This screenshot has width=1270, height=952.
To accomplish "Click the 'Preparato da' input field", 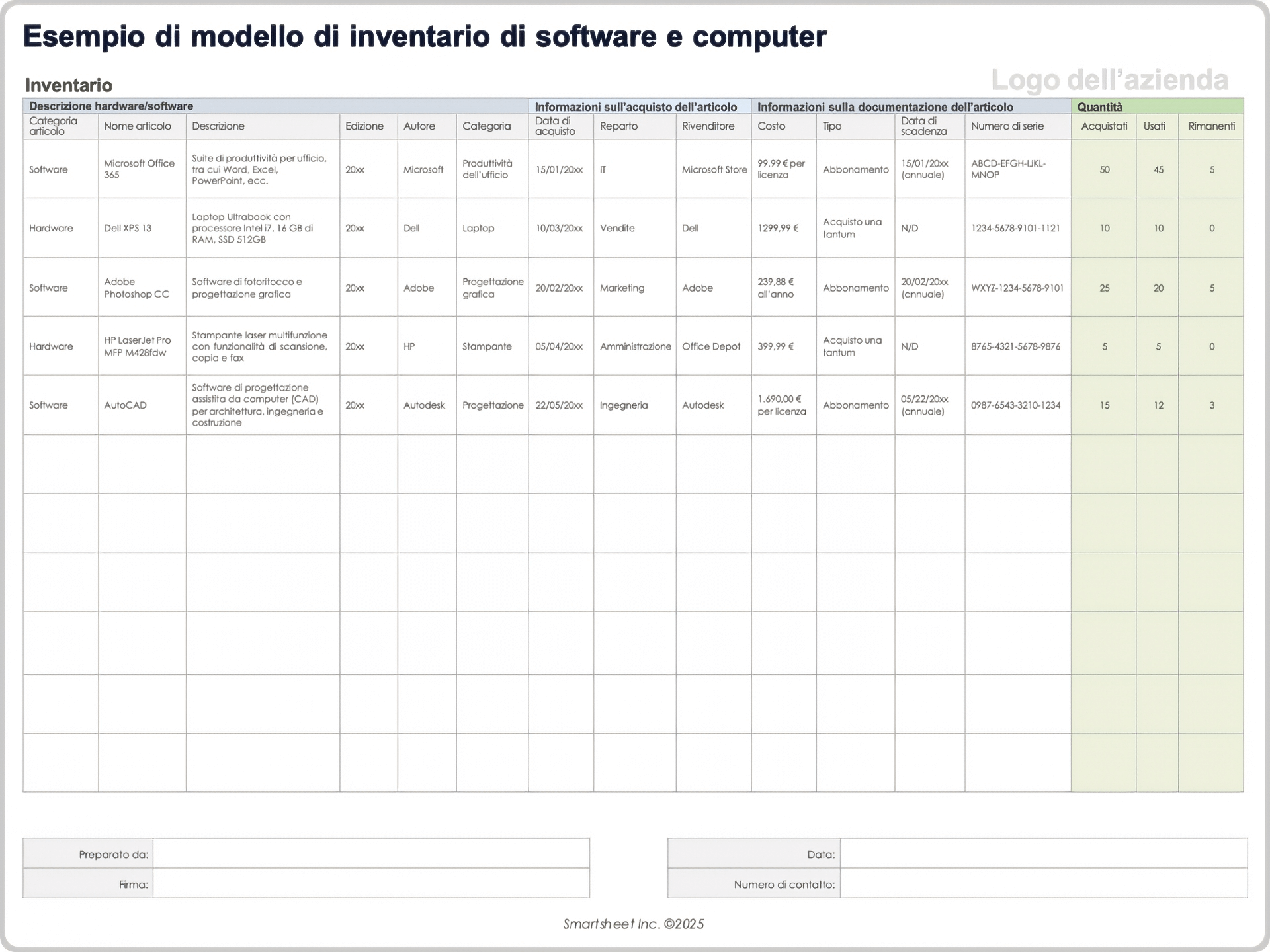I will (370, 853).
